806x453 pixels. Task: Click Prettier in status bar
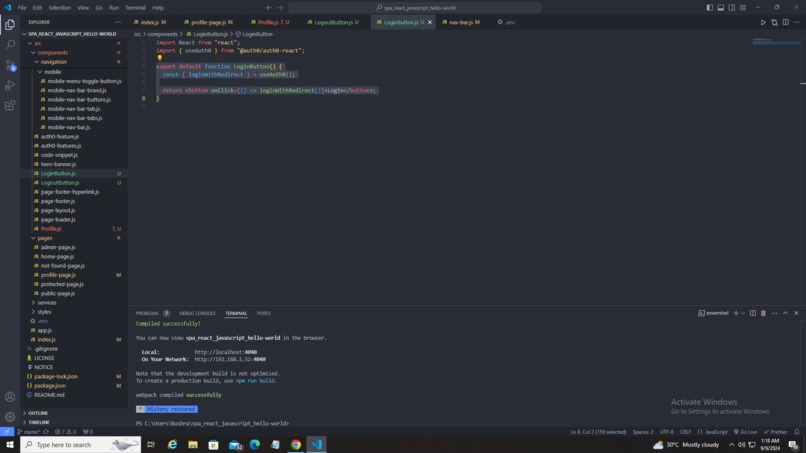click(x=775, y=432)
